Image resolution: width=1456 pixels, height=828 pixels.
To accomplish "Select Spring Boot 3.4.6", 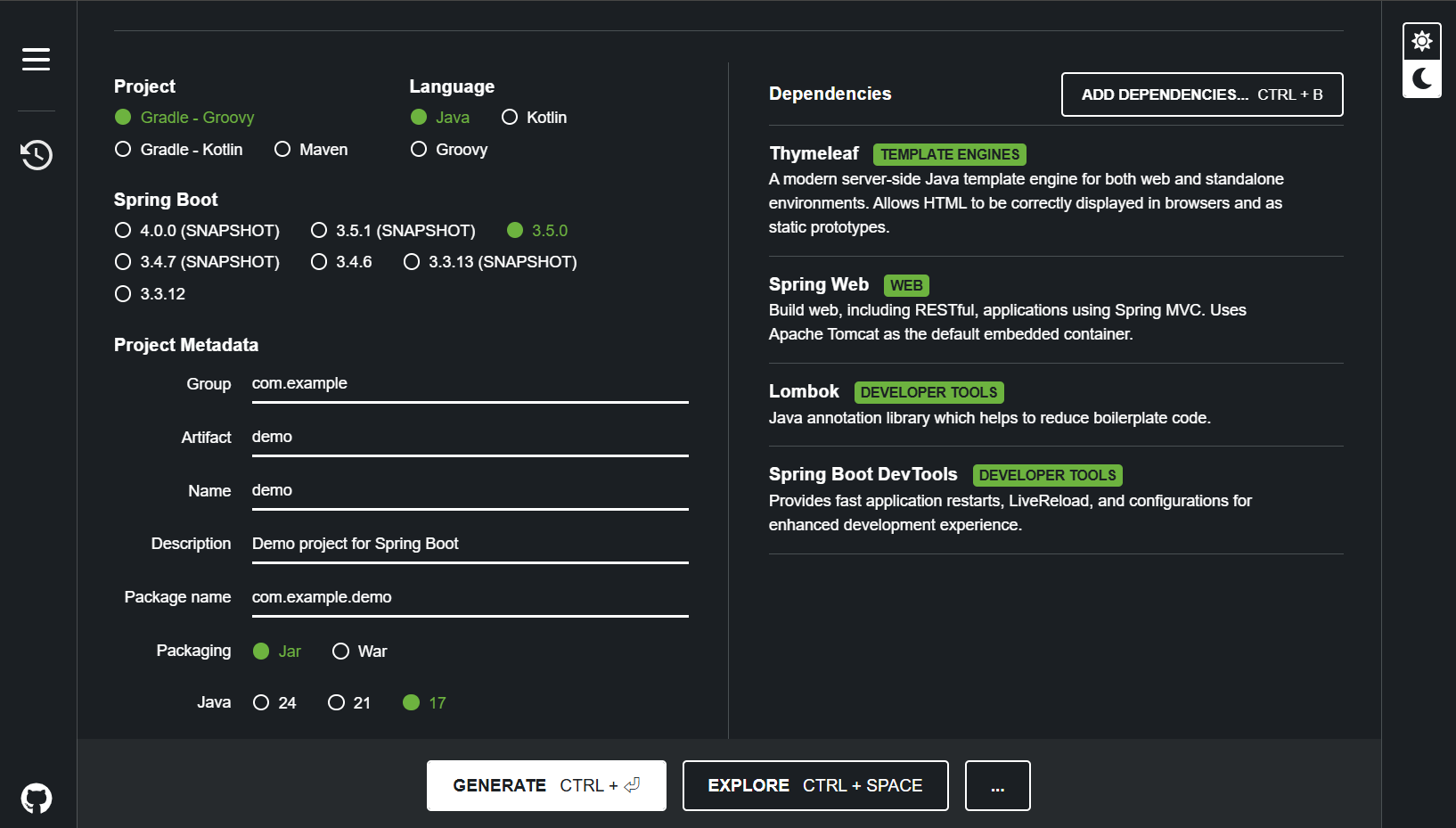I will [341, 262].
